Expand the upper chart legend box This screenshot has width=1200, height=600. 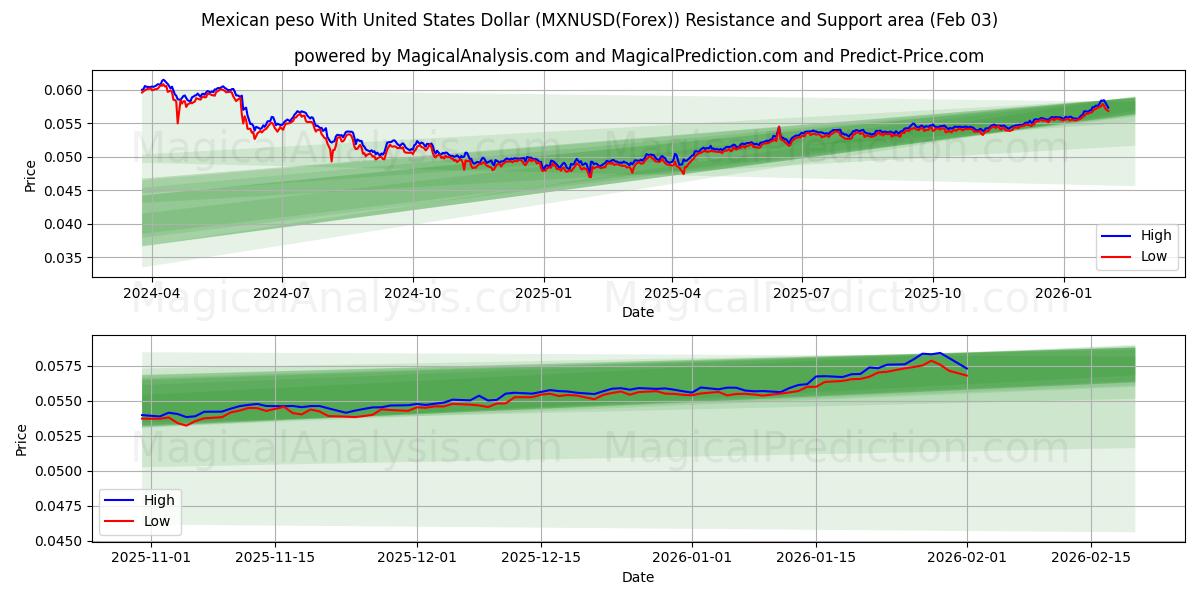(1135, 246)
